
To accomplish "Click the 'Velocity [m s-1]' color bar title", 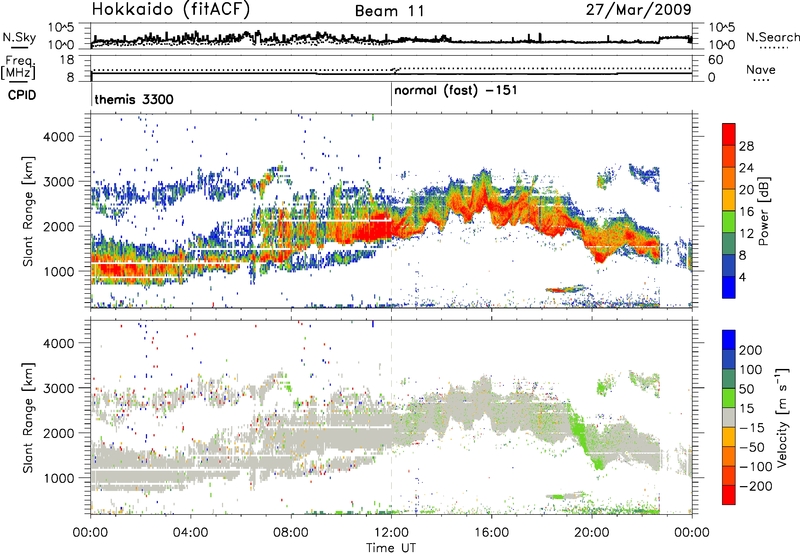I will [781, 416].
